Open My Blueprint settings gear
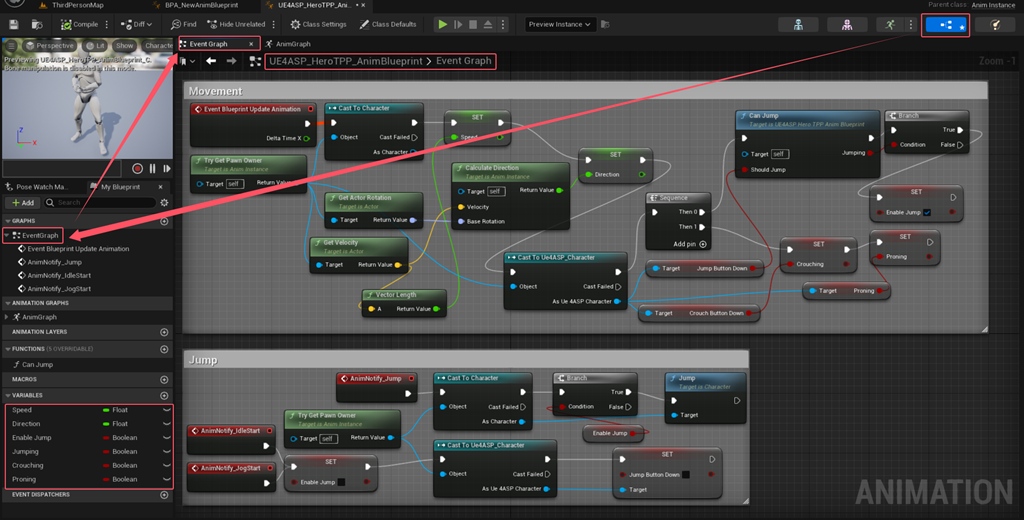 [x=164, y=203]
